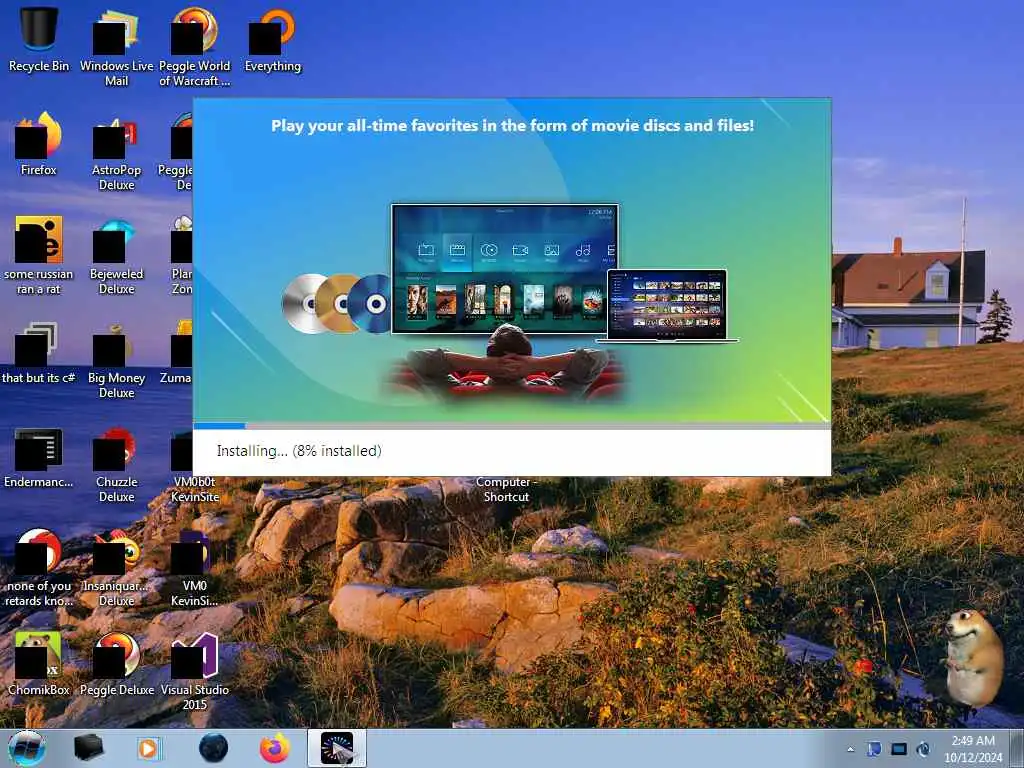Launch Peggle Deluxe from desktop
This screenshot has height=768, width=1024.
(x=116, y=663)
